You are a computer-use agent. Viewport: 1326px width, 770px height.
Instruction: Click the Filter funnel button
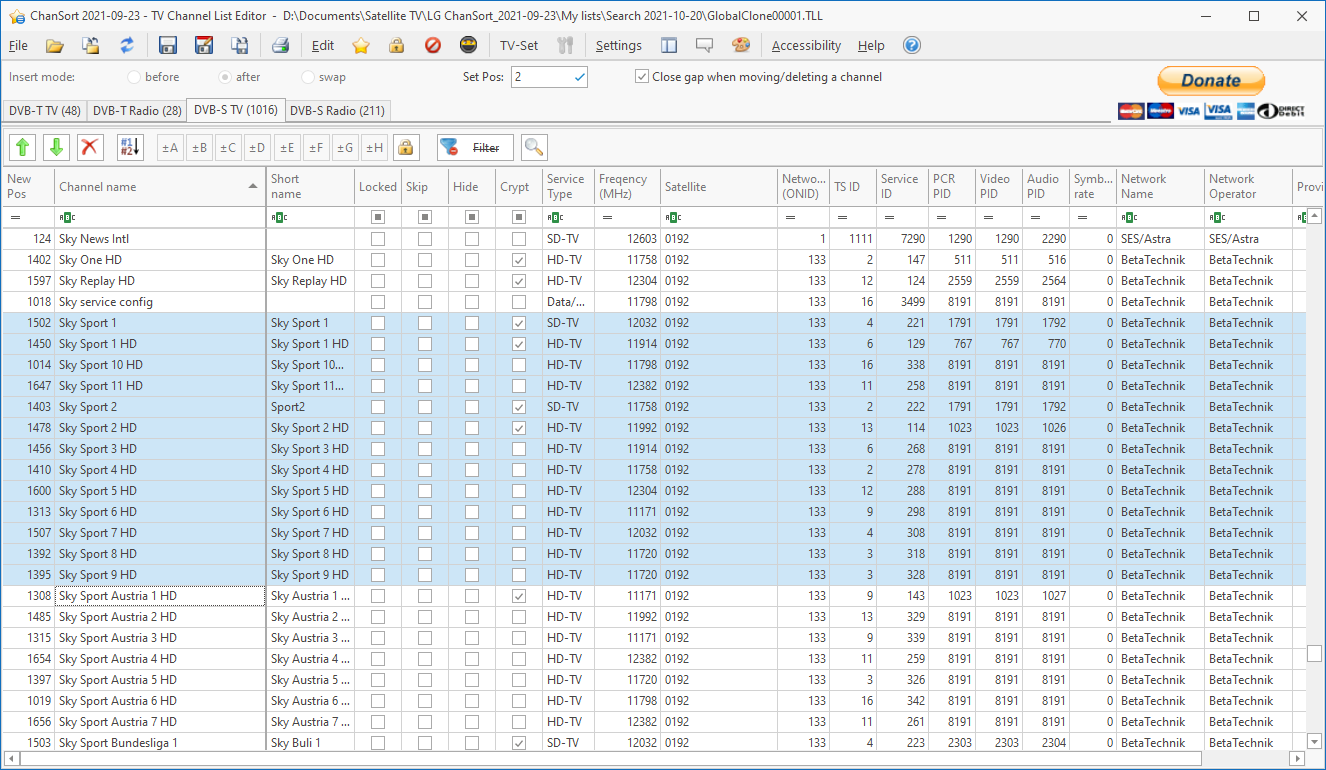point(475,147)
